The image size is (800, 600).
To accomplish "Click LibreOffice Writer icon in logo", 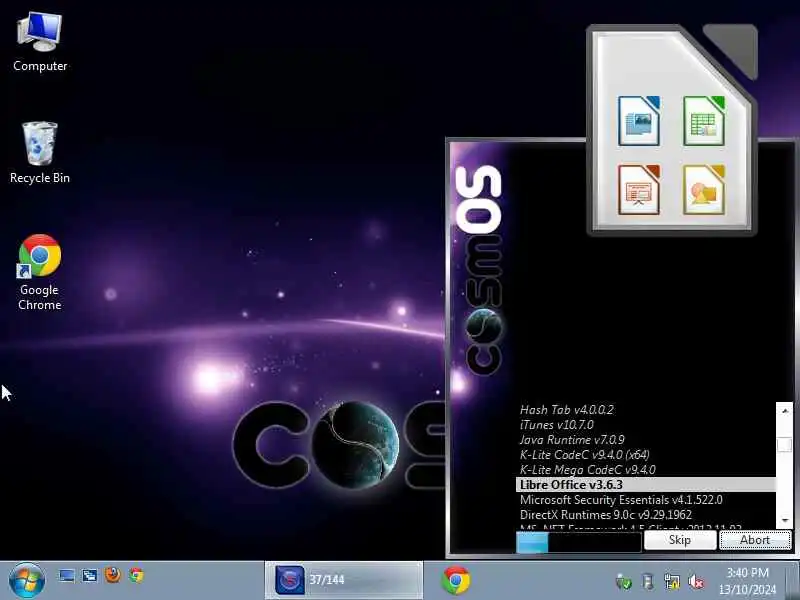I will (639, 121).
